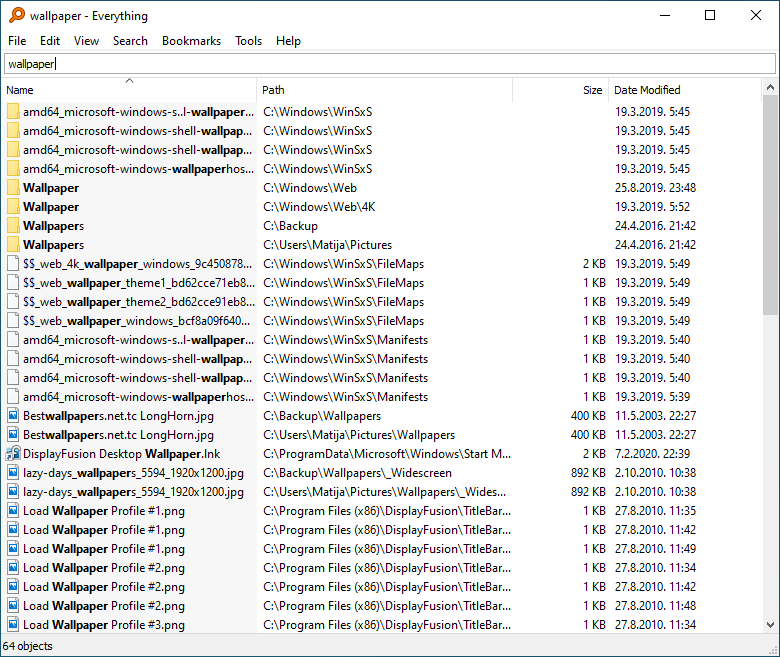
Task: Minimize the Everything window
Action: pyautogui.click(x=665, y=15)
